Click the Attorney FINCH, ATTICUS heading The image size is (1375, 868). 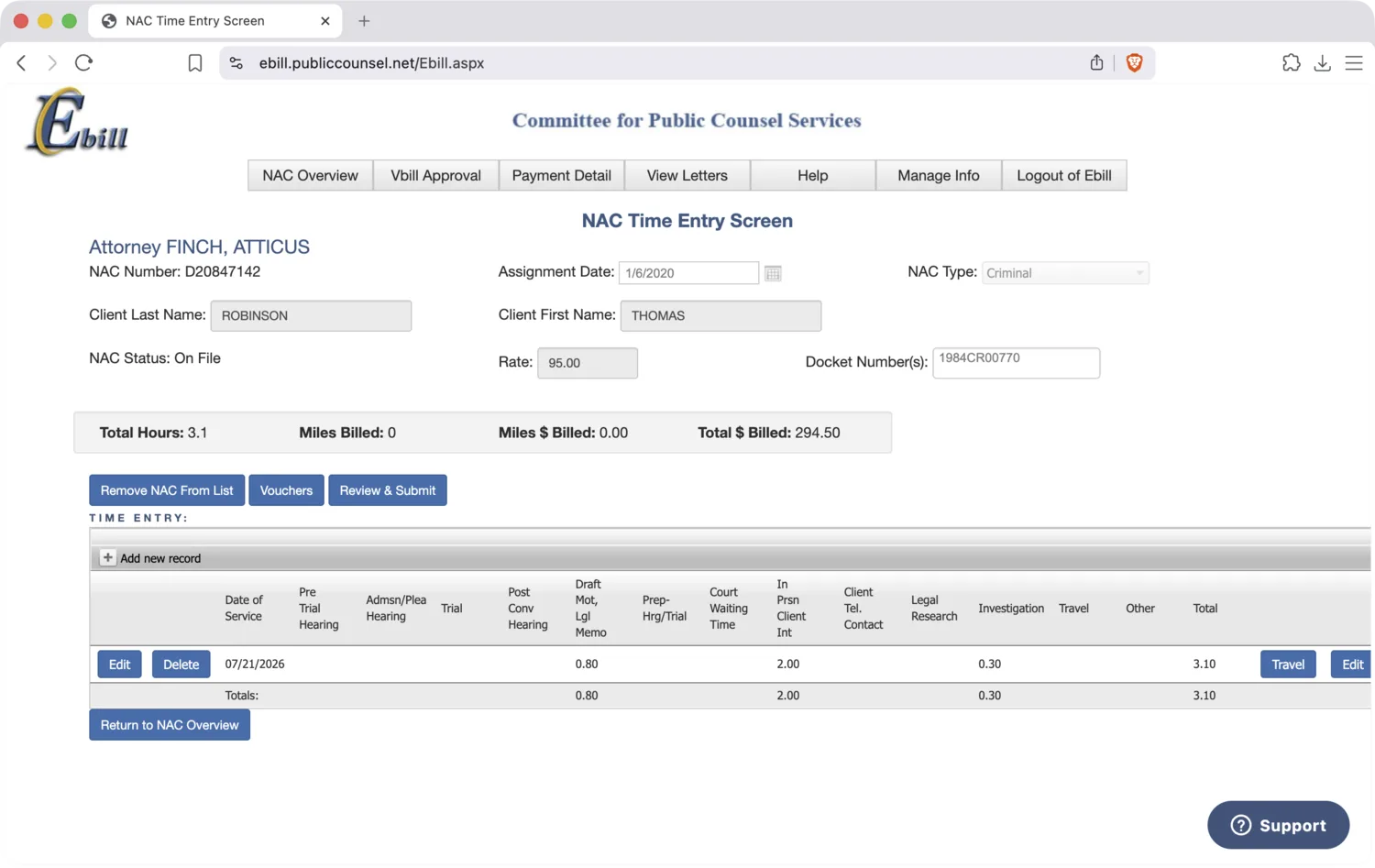[x=199, y=247]
